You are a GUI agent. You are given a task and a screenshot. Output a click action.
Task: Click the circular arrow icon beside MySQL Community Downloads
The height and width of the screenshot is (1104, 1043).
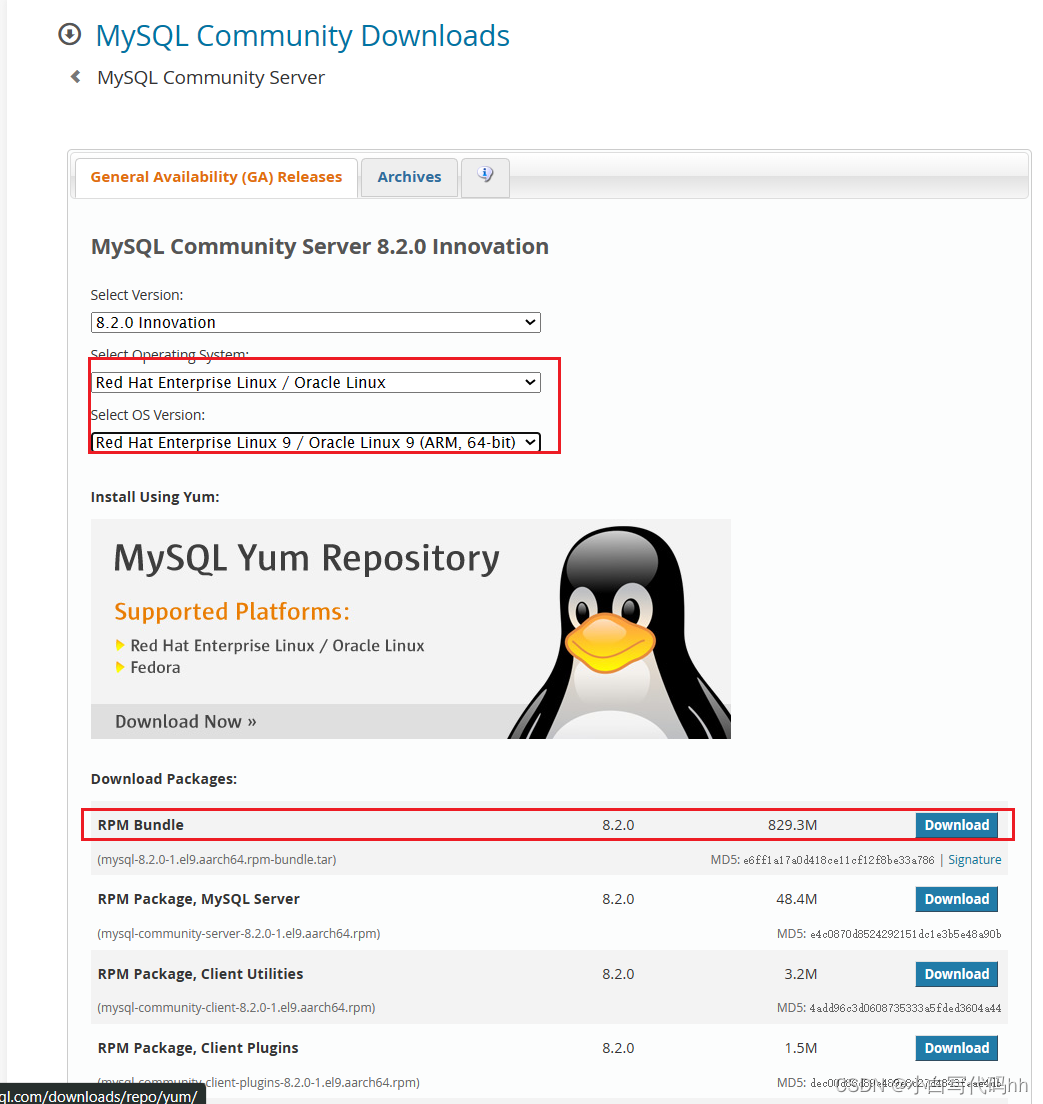coord(69,34)
